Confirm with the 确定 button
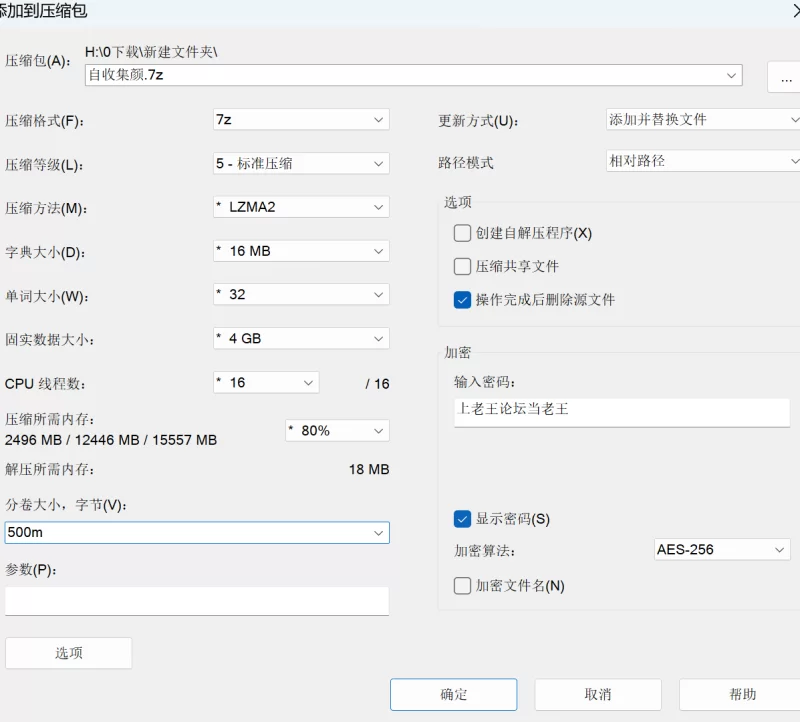The height and width of the screenshot is (722, 800). (x=454, y=694)
